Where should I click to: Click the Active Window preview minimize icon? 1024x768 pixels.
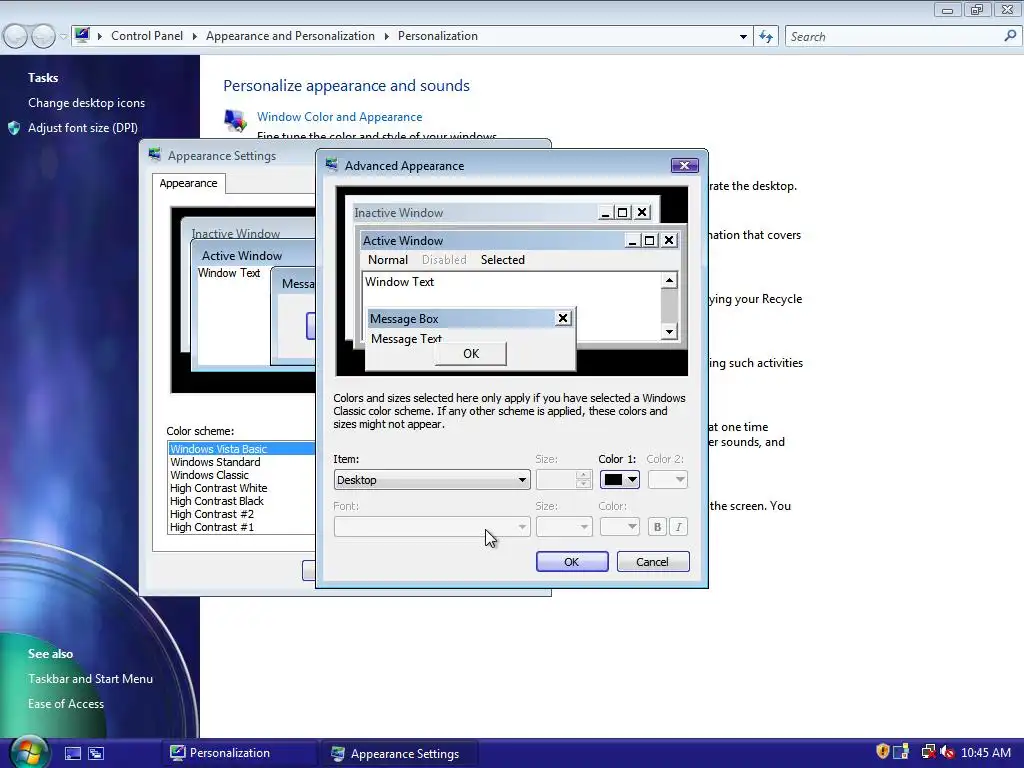tap(632, 240)
